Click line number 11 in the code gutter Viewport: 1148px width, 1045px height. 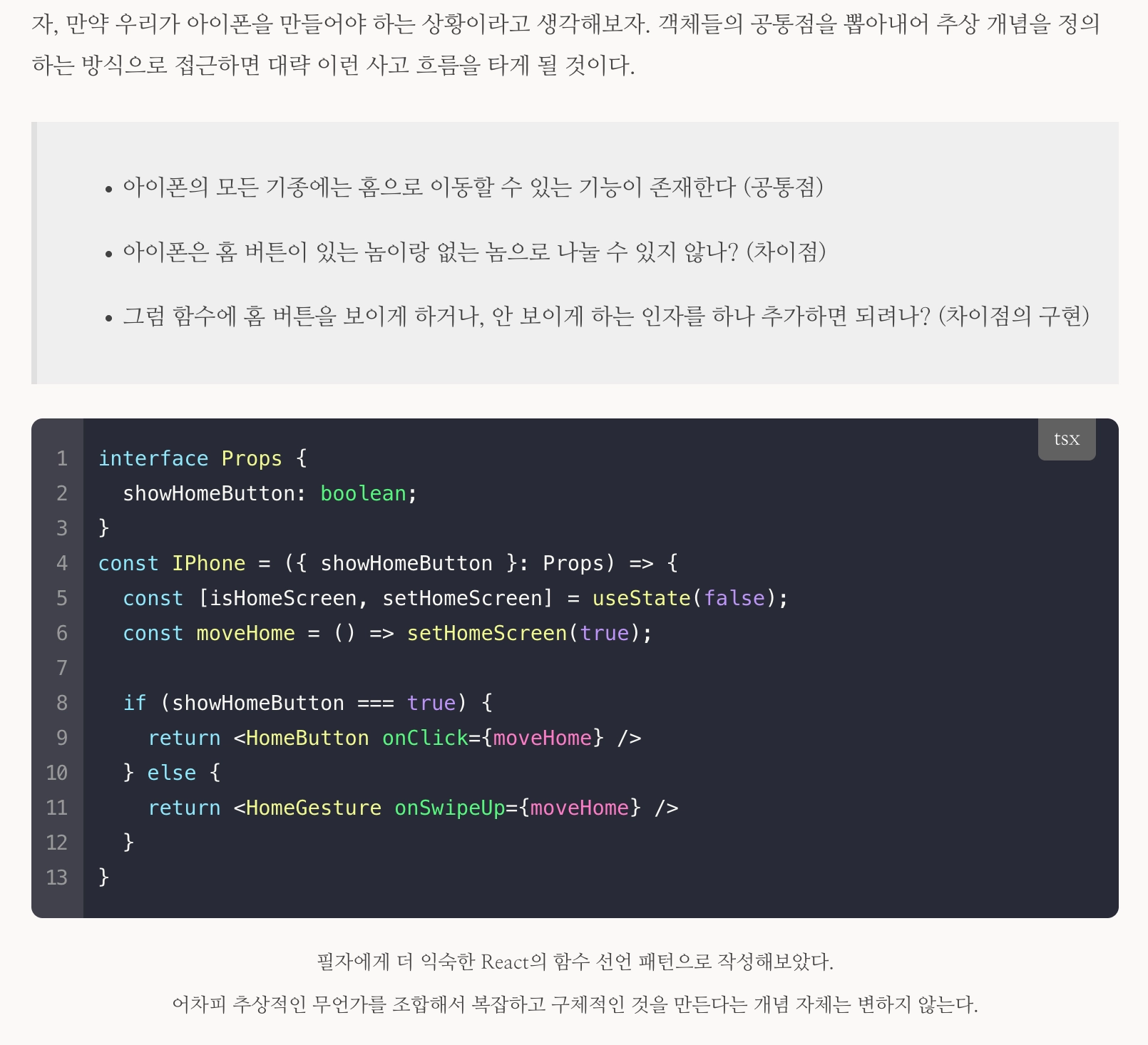tap(57, 808)
